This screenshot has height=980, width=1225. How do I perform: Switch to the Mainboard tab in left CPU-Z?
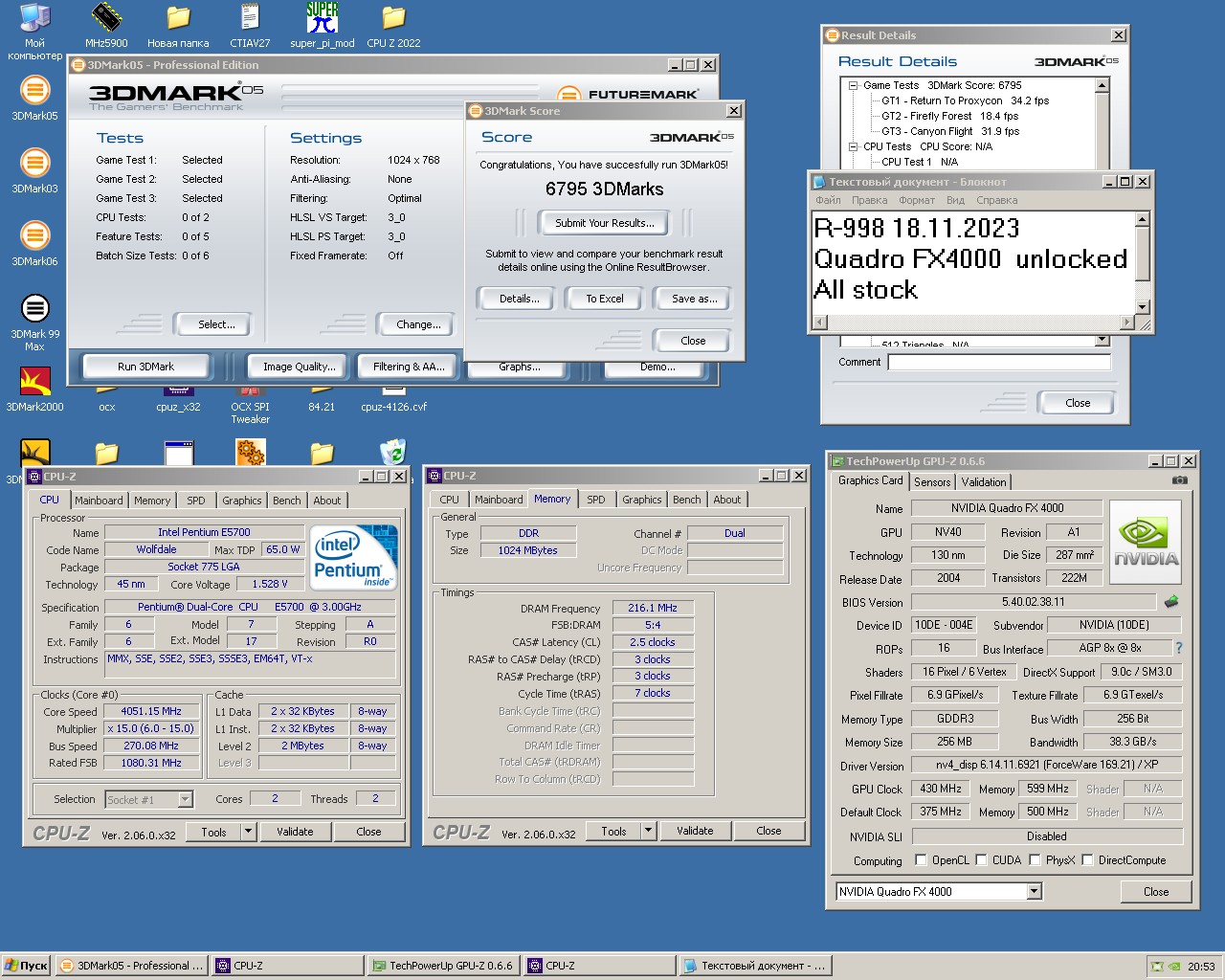[99, 501]
